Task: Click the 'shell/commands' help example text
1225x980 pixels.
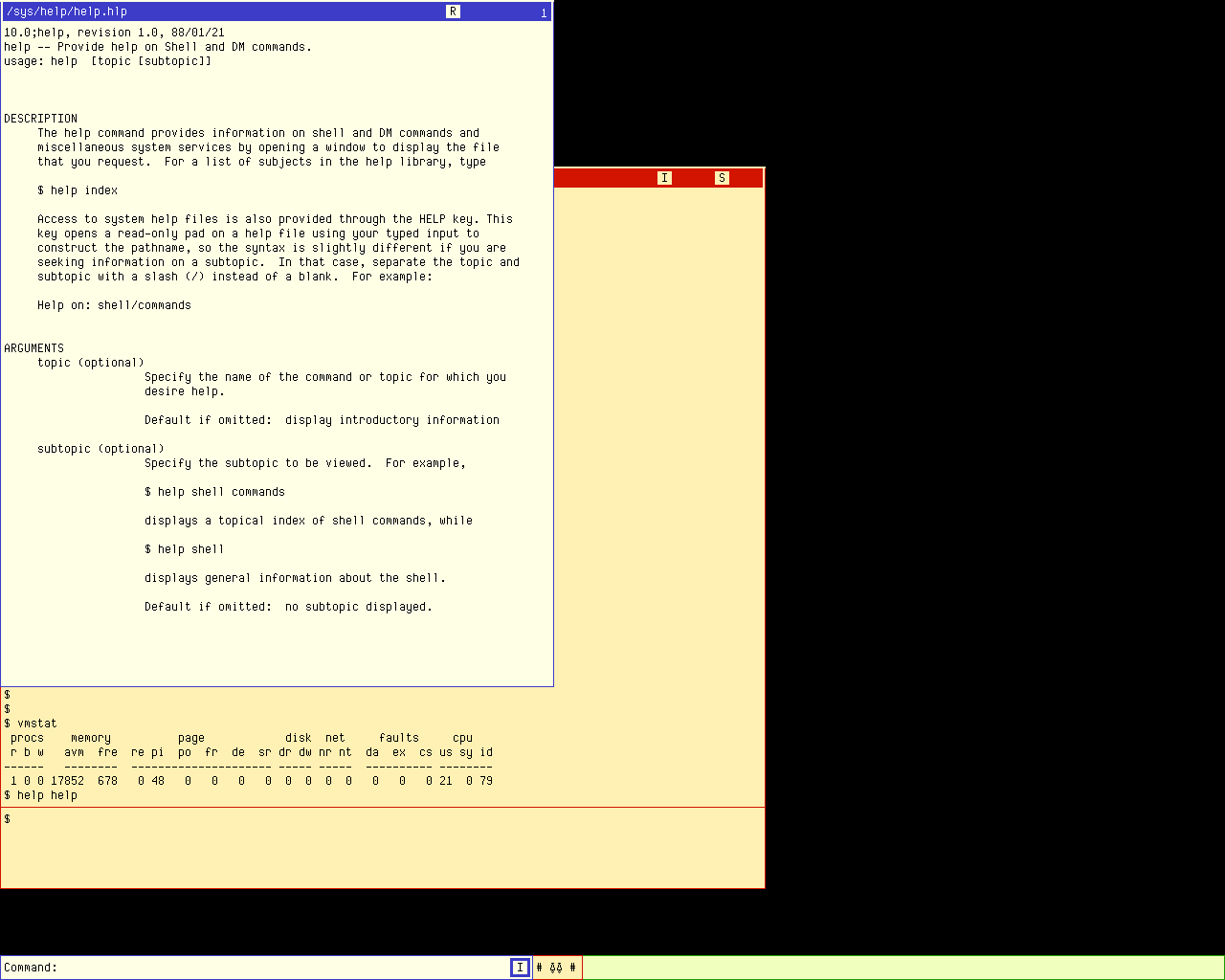Action: [145, 305]
